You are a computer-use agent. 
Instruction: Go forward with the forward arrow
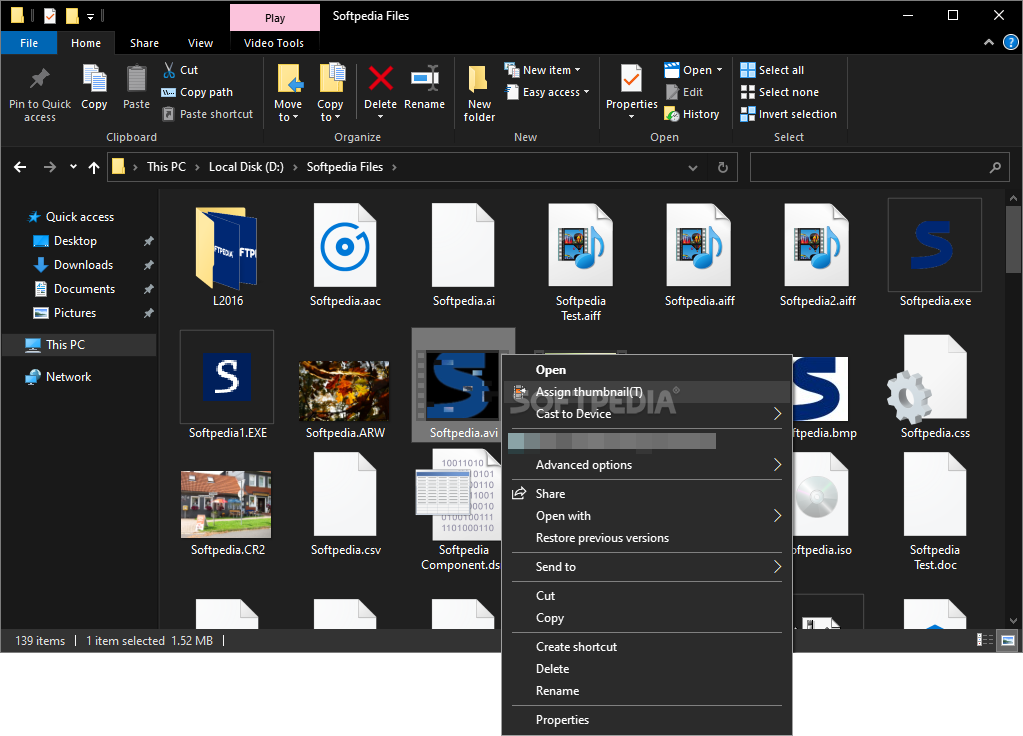(x=50, y=167)
